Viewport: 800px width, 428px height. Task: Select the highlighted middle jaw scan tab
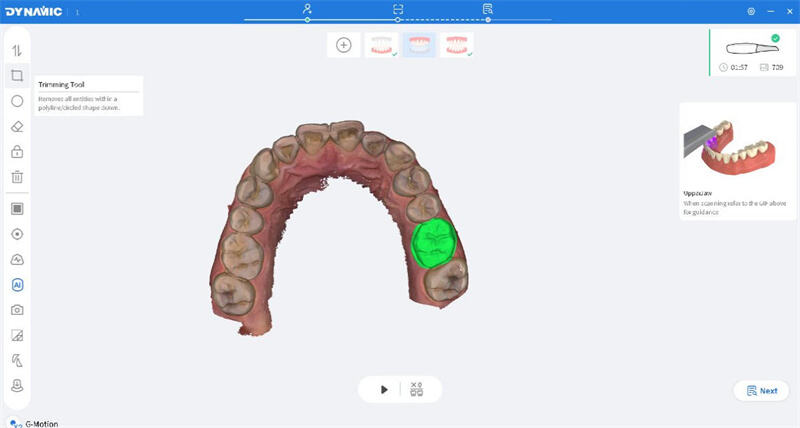click(x=418, y=45)
